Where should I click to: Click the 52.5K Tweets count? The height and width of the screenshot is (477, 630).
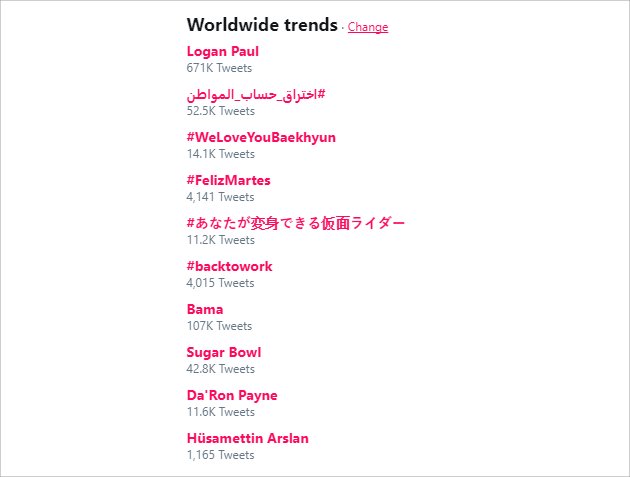point(221,111)
